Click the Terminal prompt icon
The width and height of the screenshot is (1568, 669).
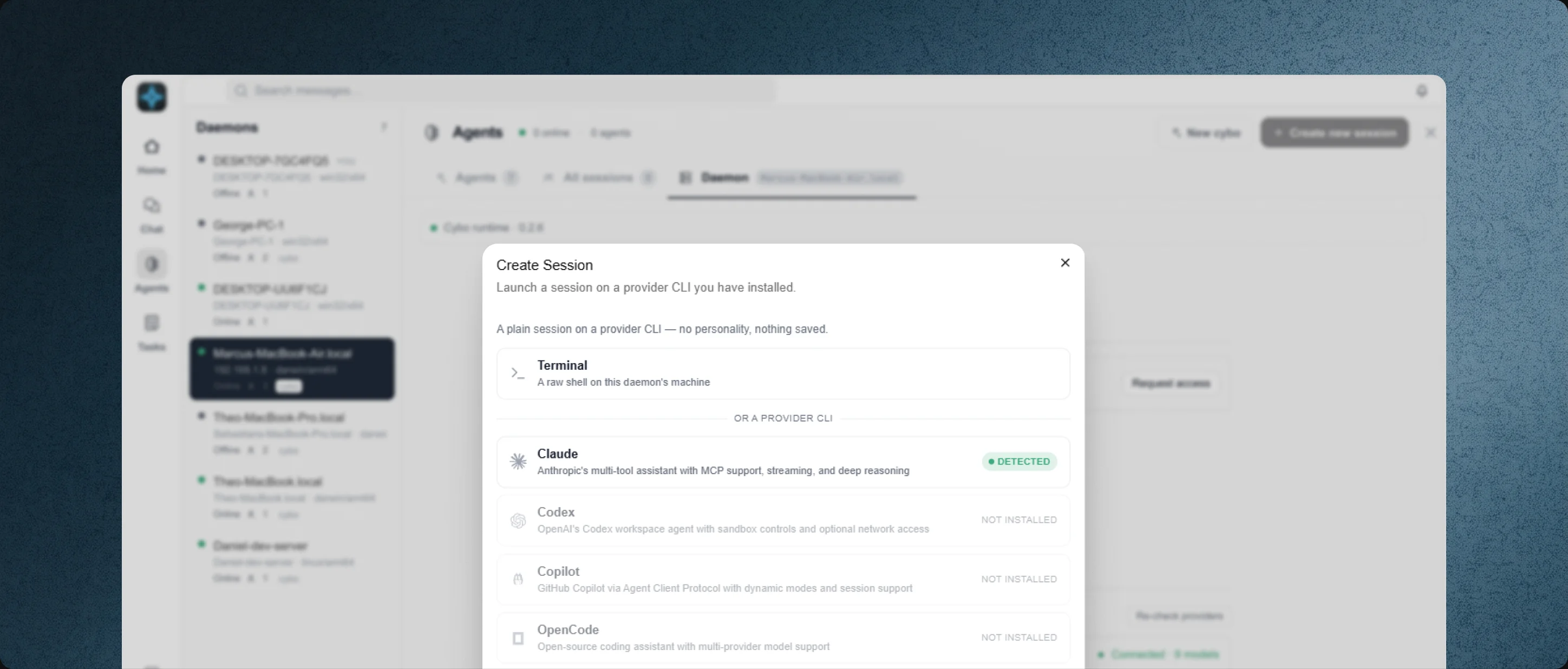click(518, 373)
